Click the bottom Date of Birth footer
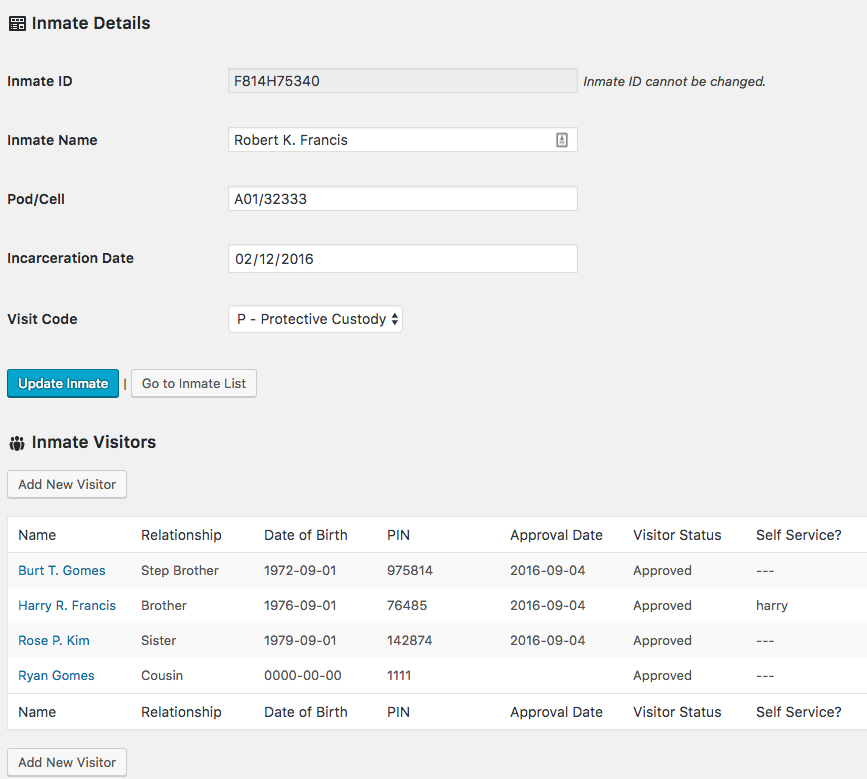The image size is (867, 779). pos(306,712)
